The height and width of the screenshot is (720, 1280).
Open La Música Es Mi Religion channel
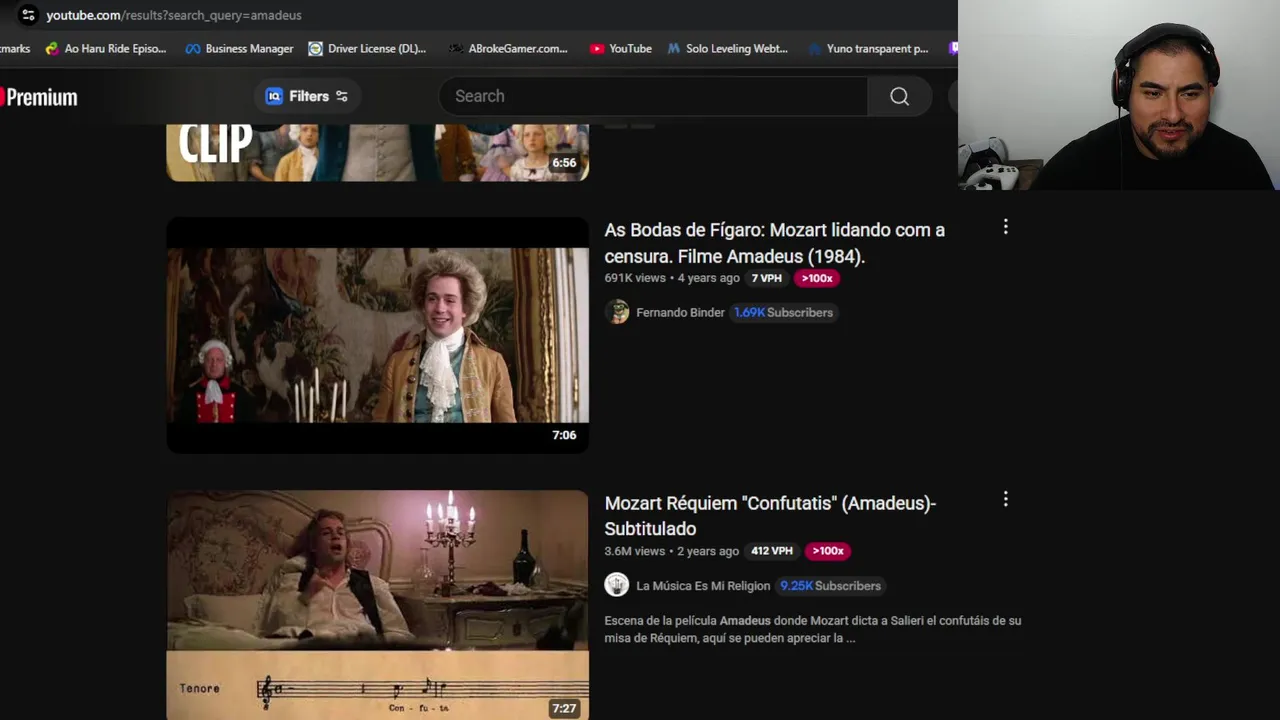click(703, 586)
